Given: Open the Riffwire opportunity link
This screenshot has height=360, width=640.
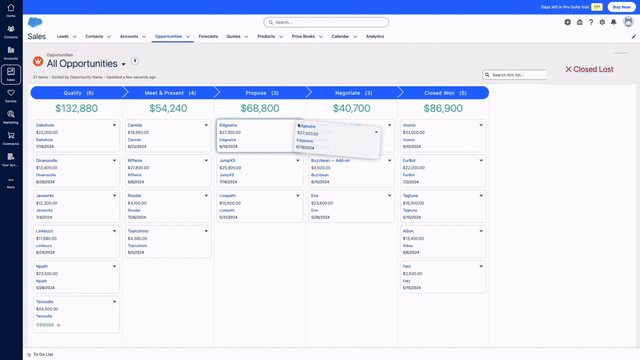Looking at the screenshot, I should (x=135, y=160).
